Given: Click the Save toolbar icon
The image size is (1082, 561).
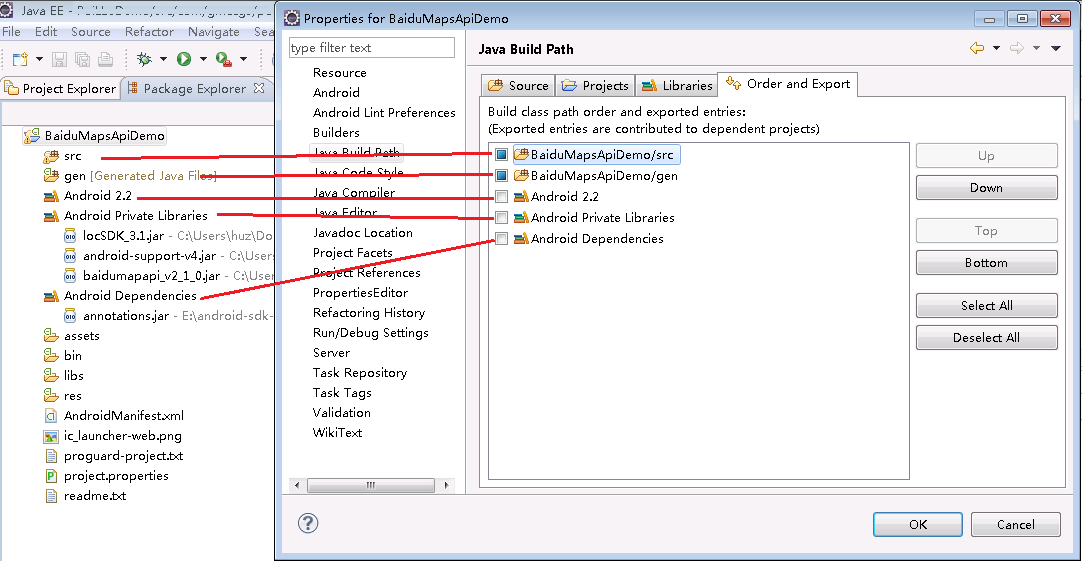Looking at the screenshot, I should [59, 59].
